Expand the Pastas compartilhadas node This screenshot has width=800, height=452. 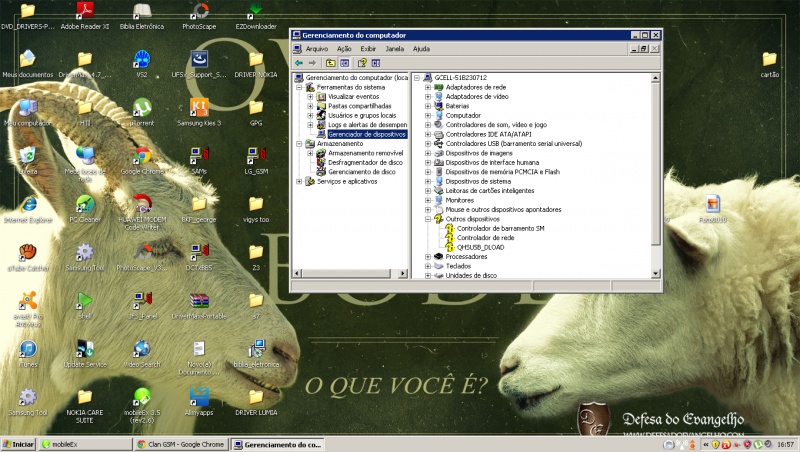click(x=310, y=106)
